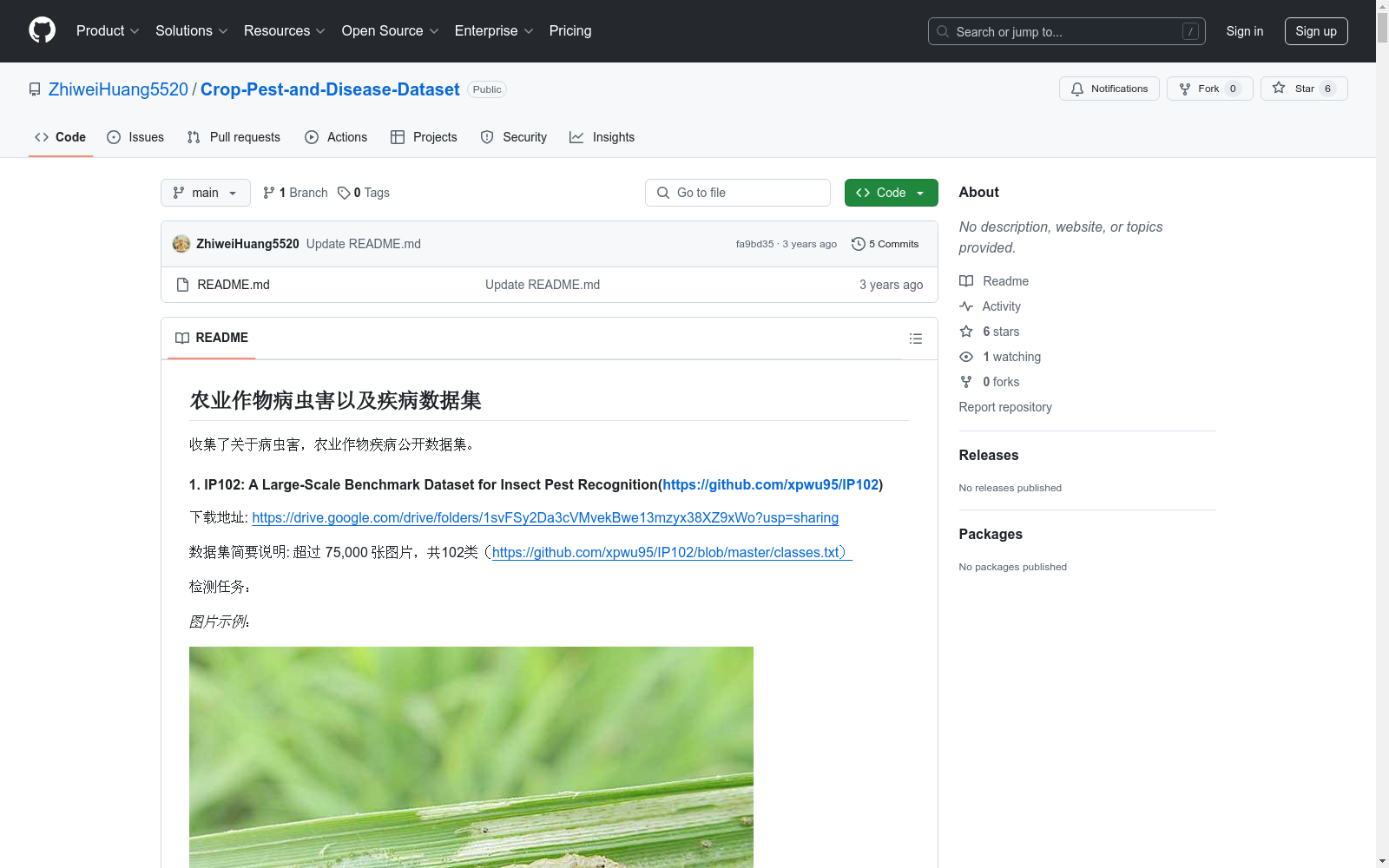Open README outline via the list icon
1389x868 pixels.
pyautogui.click(x=916, y=339)
